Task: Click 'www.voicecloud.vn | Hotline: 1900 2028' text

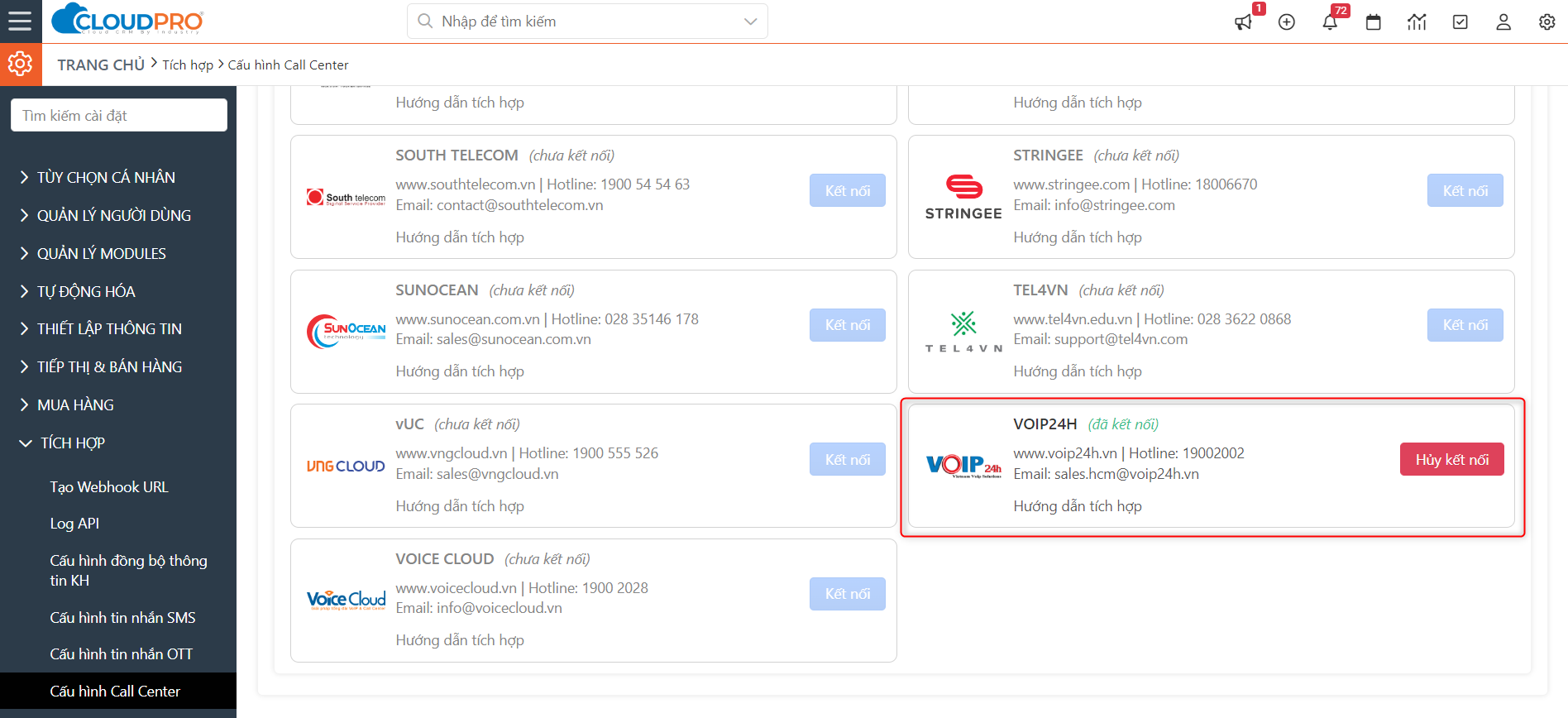Action: tap(522, 588)
